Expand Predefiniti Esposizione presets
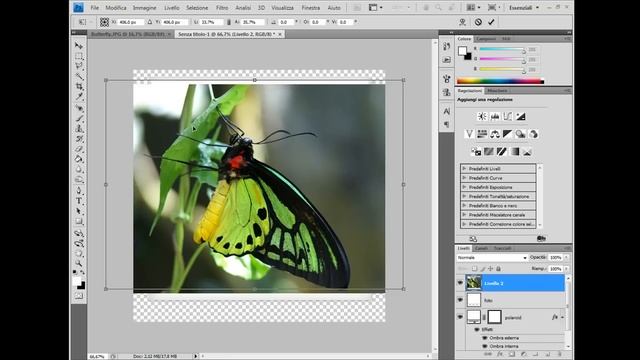640x360 pixels. [x=464, y=187]
